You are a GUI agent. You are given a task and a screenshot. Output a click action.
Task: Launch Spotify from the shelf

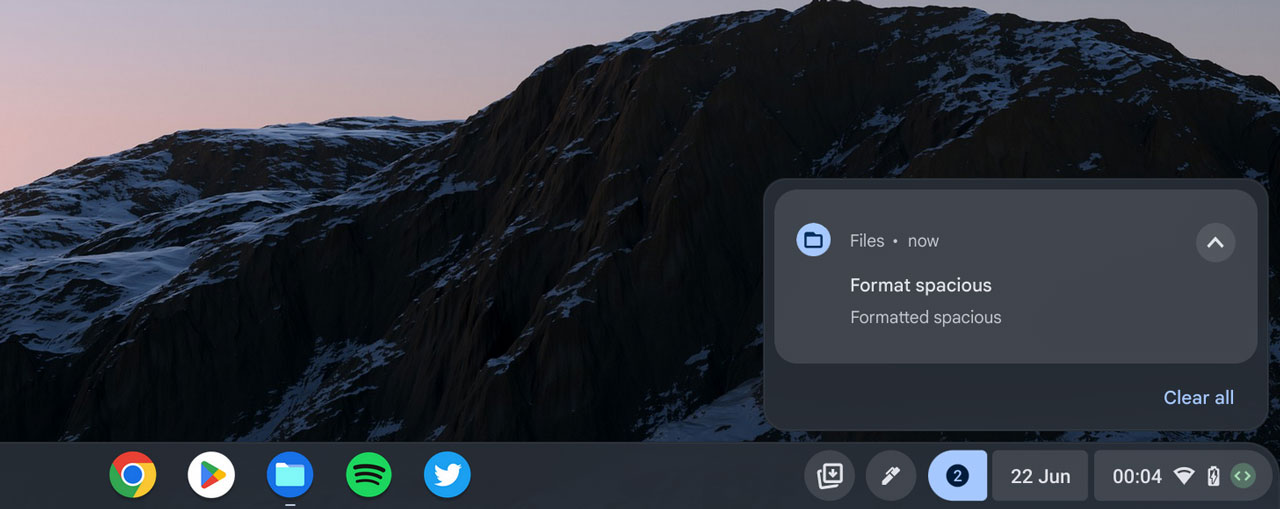pyautogui.click(x=369, y=475)
